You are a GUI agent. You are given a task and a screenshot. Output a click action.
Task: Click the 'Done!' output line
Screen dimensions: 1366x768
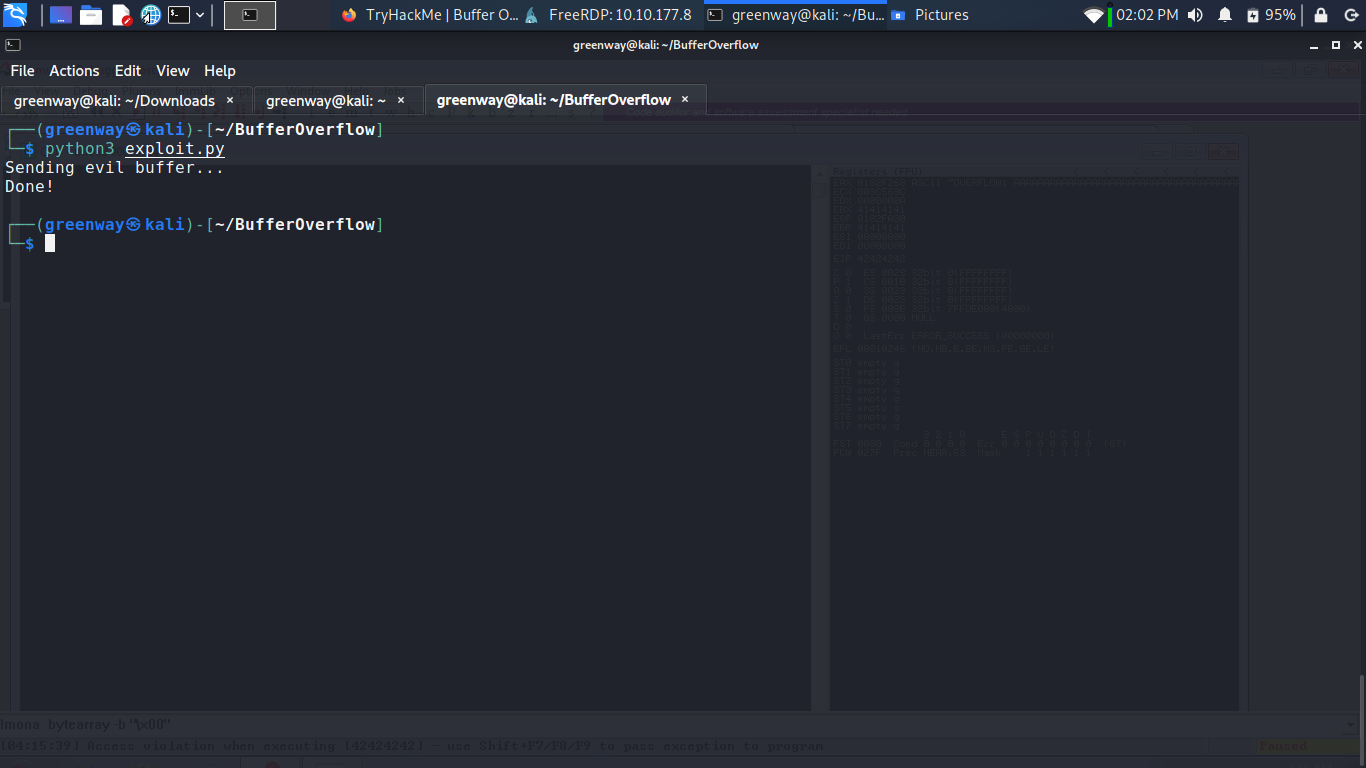coord(30,186)
